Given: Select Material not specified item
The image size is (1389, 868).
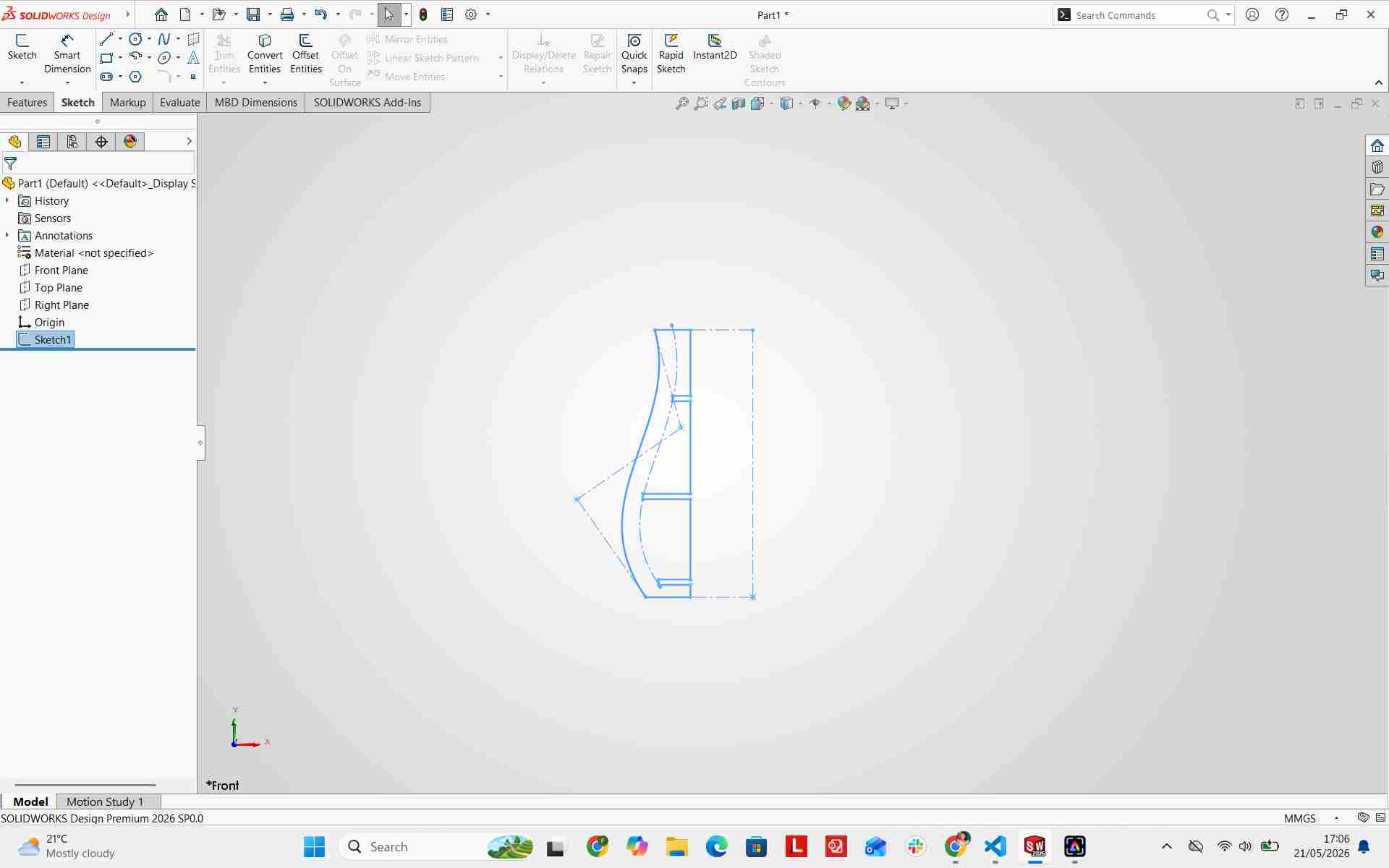Looking at the screenshot, I should pyautogui.click(x=85, y=253).
